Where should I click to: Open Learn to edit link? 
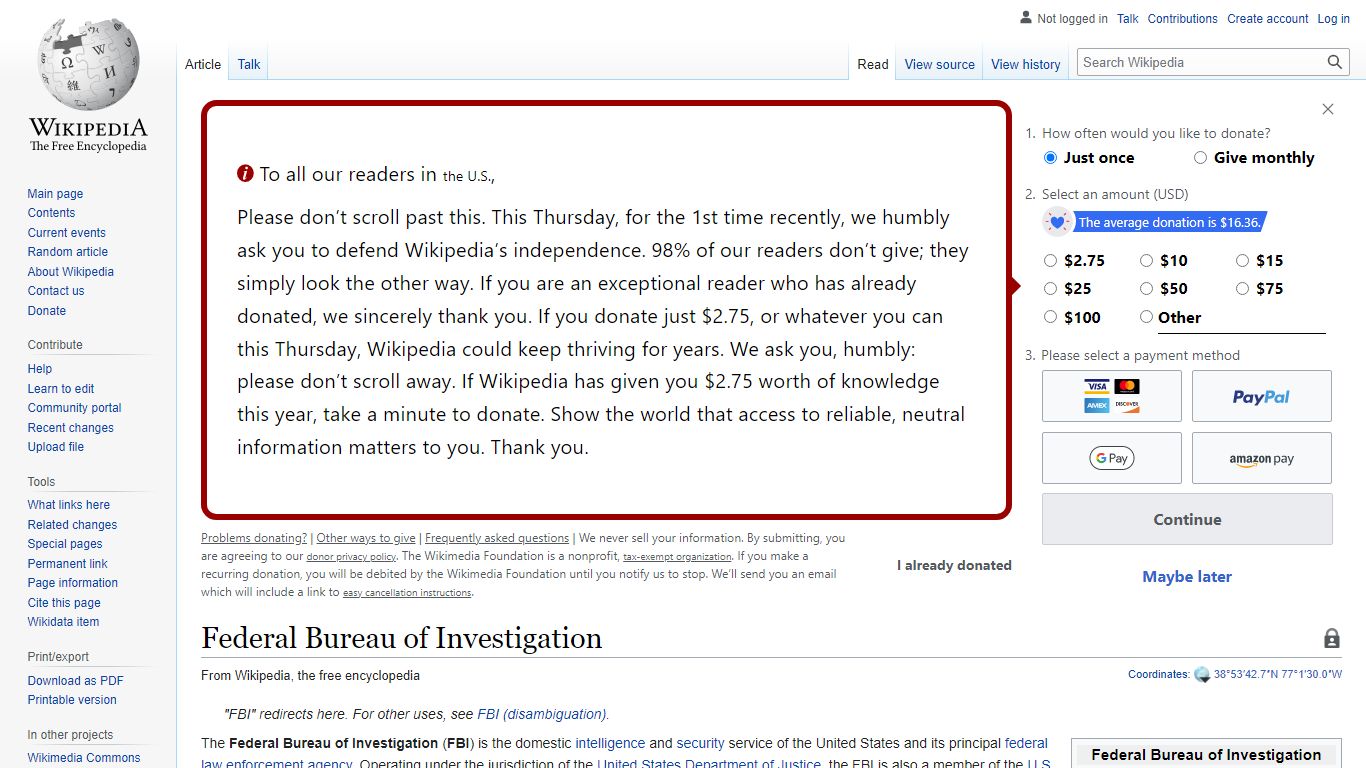61,389
